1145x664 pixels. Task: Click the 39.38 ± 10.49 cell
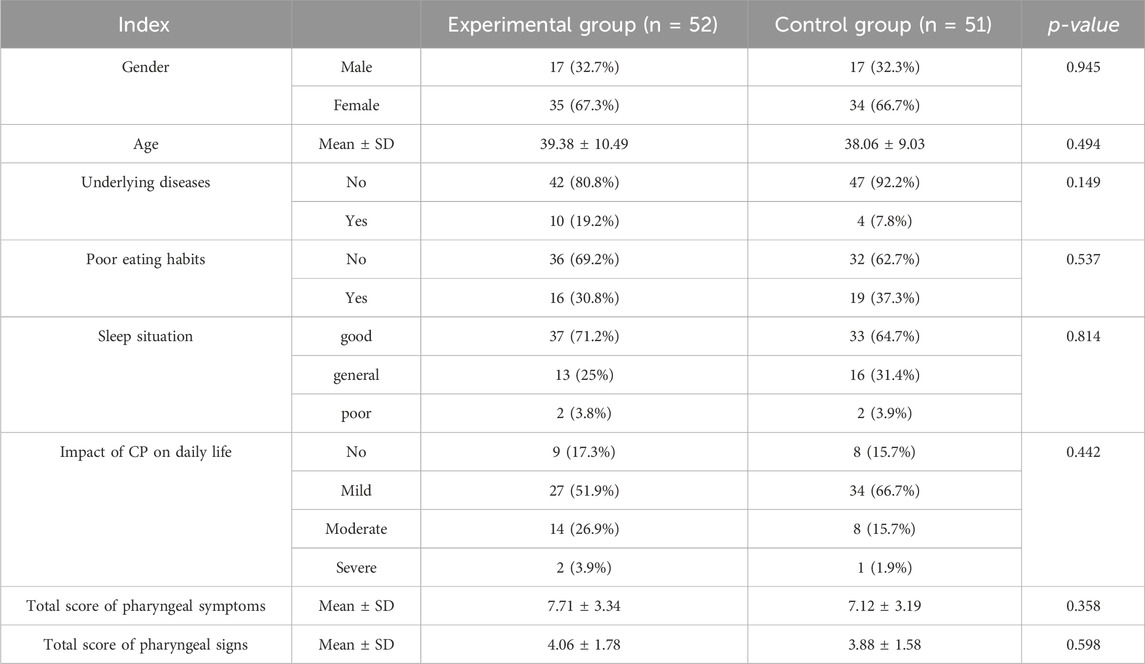coord(583,144)
